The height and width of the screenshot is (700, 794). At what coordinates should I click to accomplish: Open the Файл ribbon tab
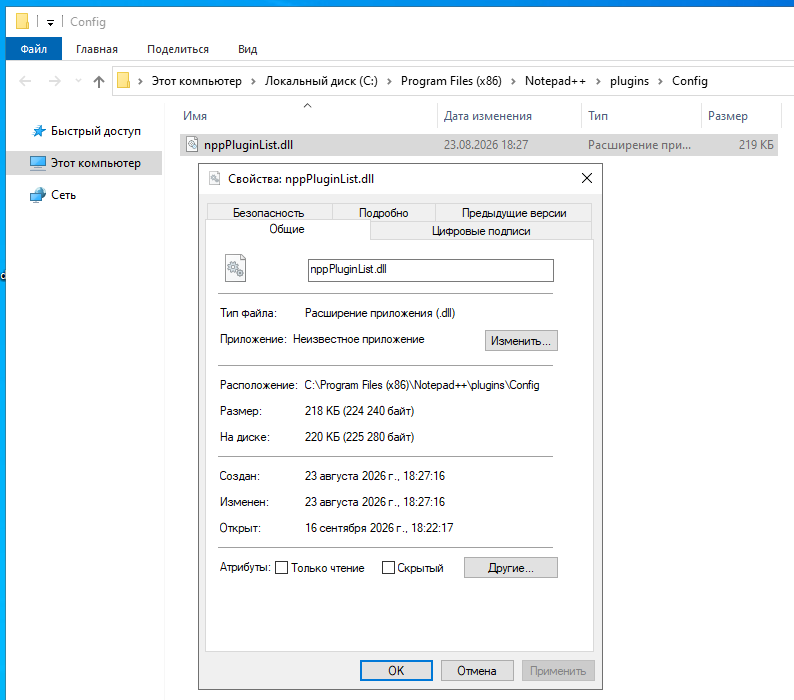click(x=34, y=49)
